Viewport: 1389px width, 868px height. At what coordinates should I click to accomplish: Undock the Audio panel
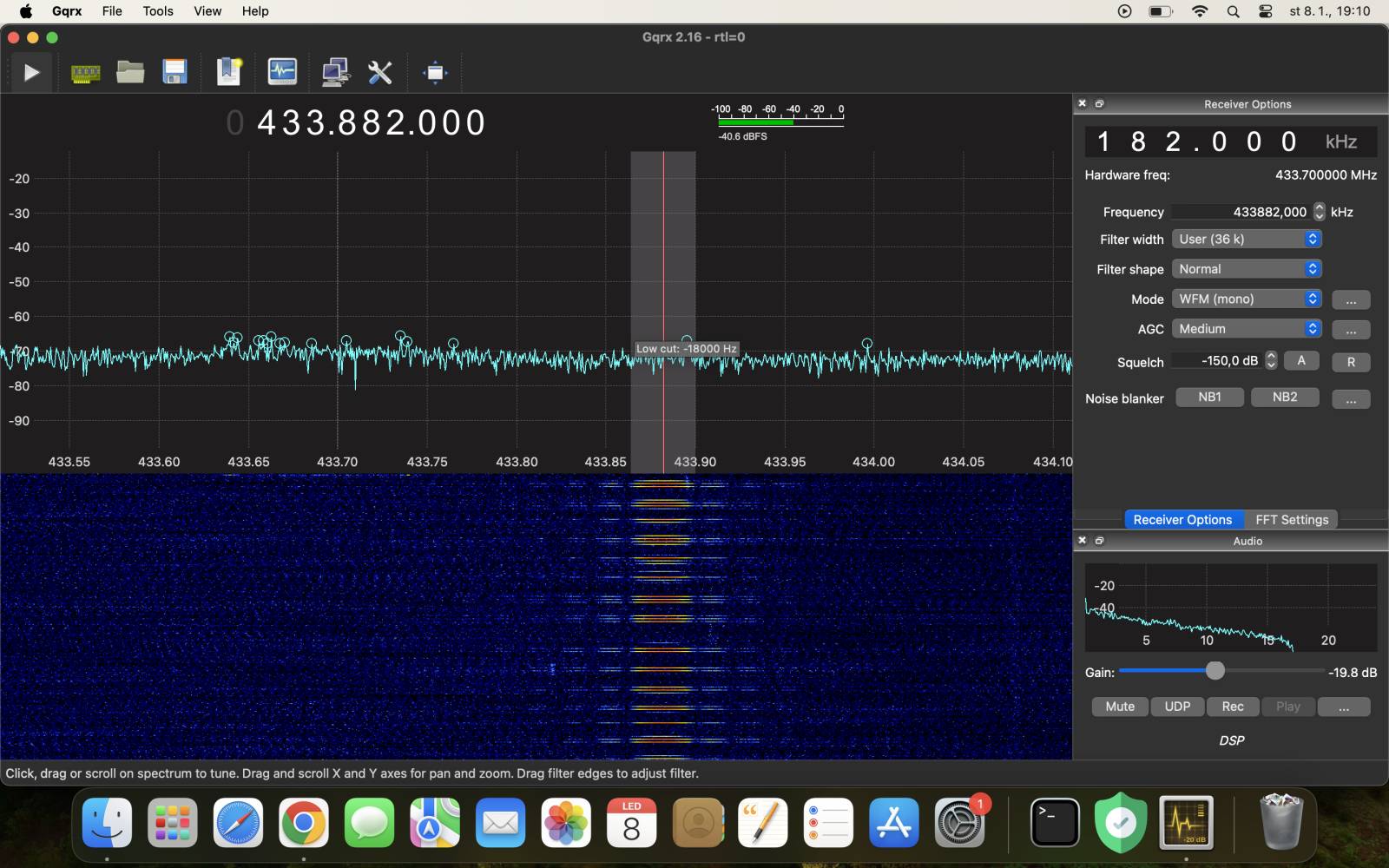tap(1100, 540)
